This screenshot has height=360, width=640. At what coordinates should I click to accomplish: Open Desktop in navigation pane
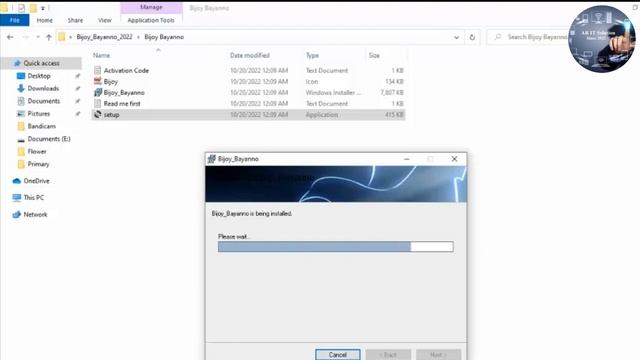39,76
